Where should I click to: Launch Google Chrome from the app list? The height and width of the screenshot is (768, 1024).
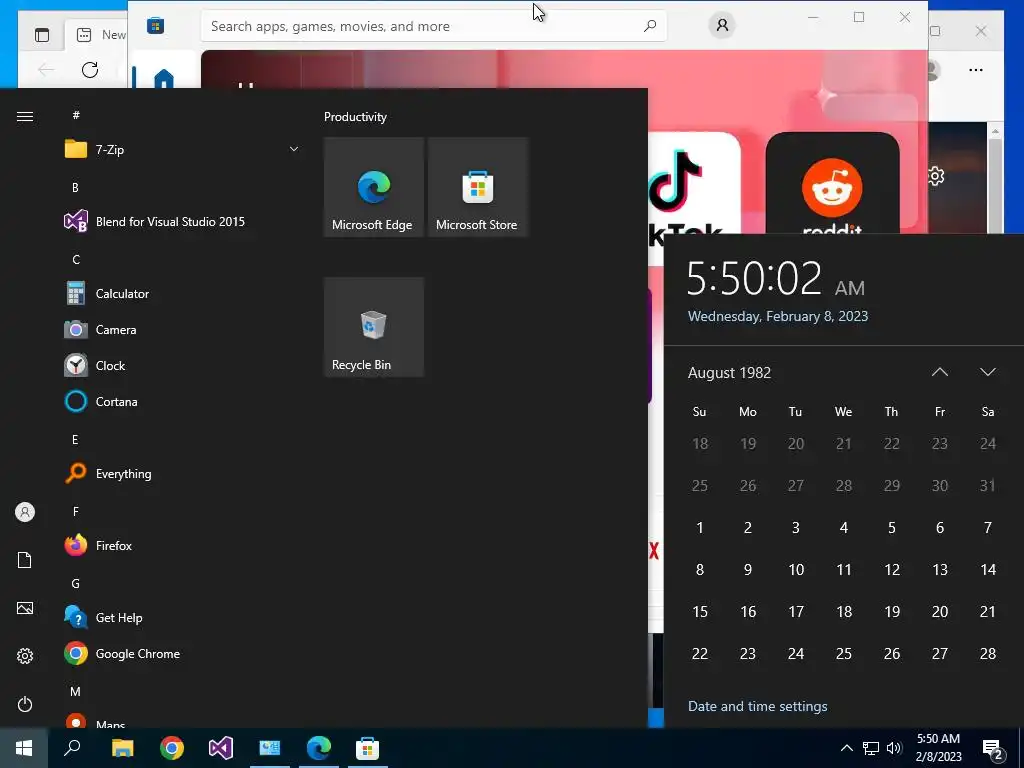(x=182, y=653)
